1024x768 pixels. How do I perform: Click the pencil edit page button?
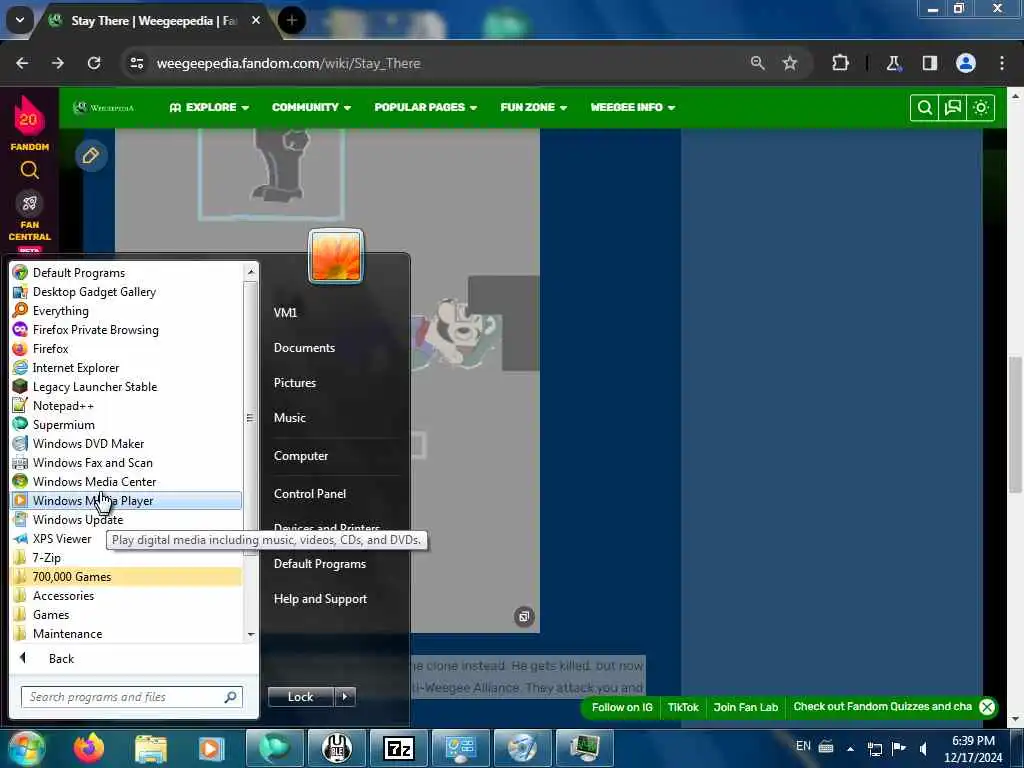click(91, 155)
